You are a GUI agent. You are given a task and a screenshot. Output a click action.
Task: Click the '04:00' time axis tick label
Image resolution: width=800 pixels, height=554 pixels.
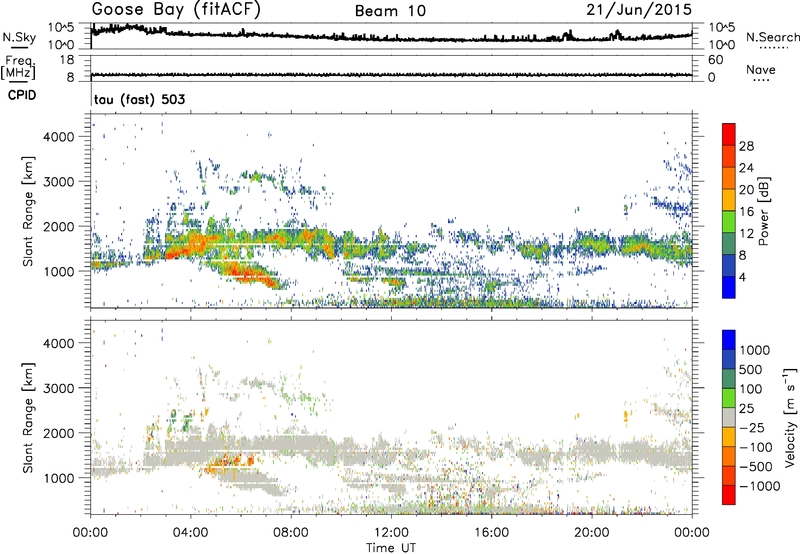190,533
